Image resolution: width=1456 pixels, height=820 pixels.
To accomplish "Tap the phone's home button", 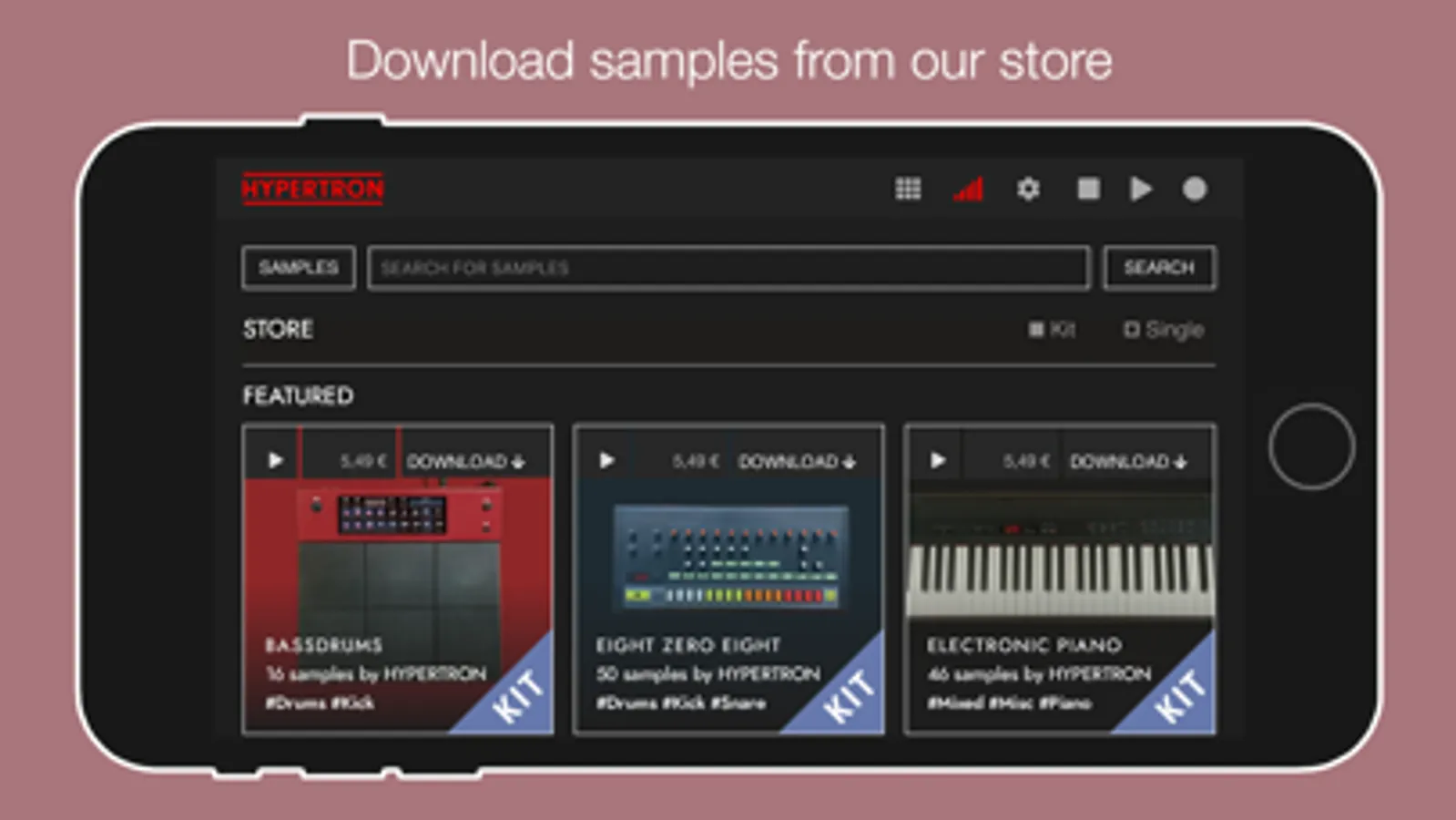I will click(x=1311, y=446).
